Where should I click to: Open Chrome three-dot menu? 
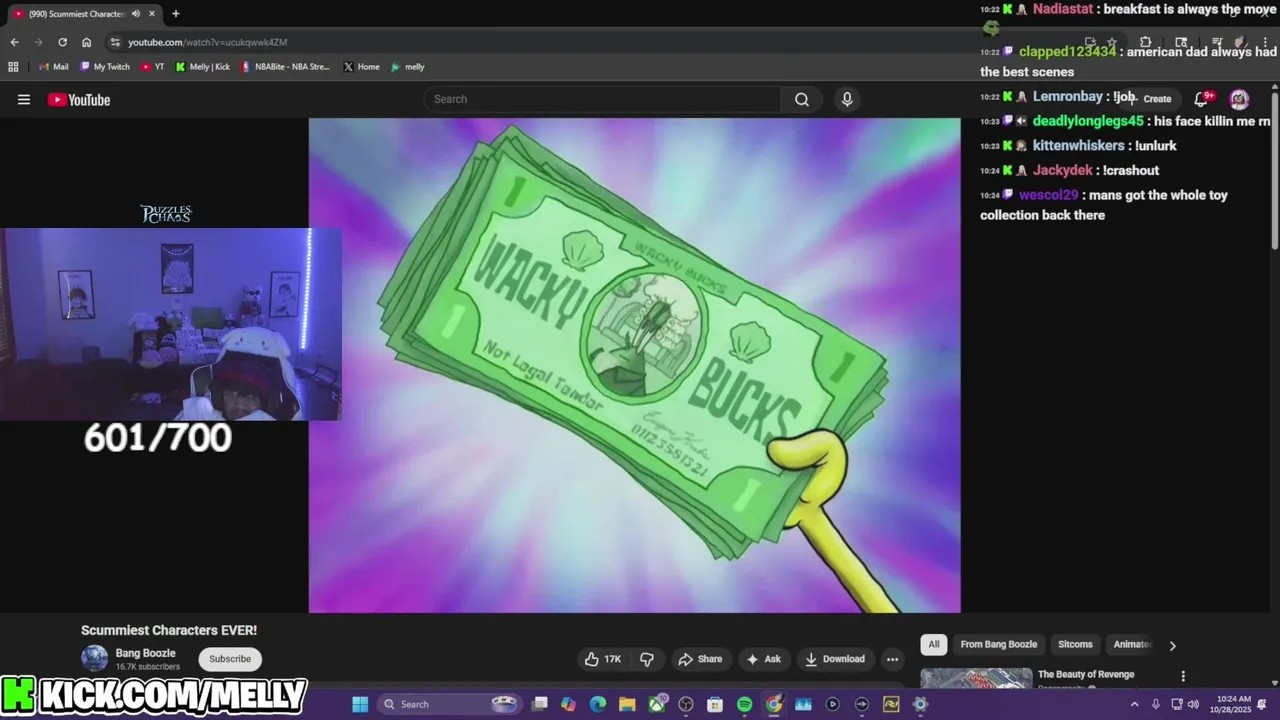point(1266,43)
